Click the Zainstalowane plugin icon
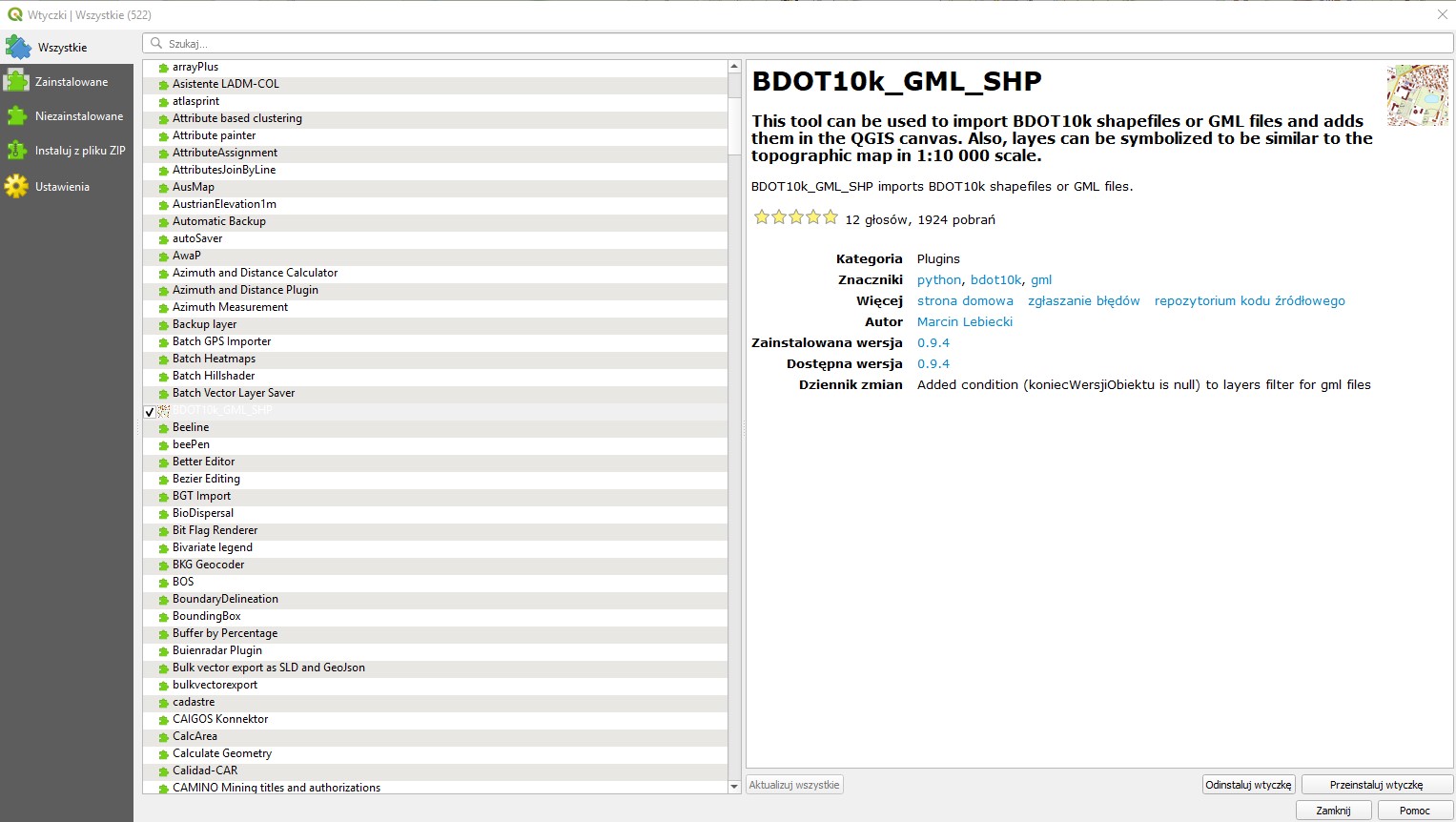Image resolution: width=1456 pixels, height=822 pixels. (x=17, y=81)
